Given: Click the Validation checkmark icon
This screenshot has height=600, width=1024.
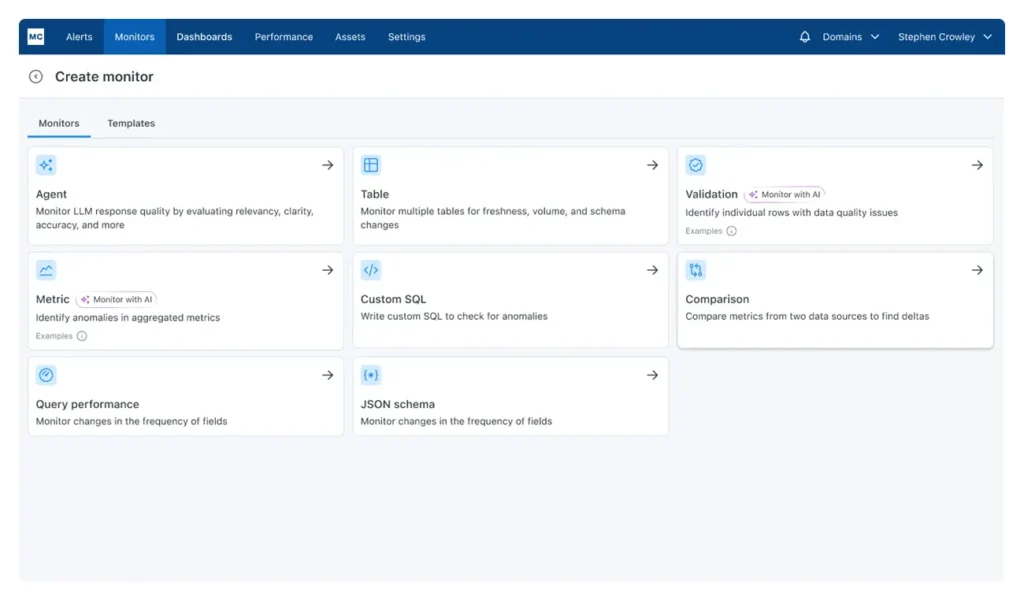Looking at the screenshot, I should [696, 165].
